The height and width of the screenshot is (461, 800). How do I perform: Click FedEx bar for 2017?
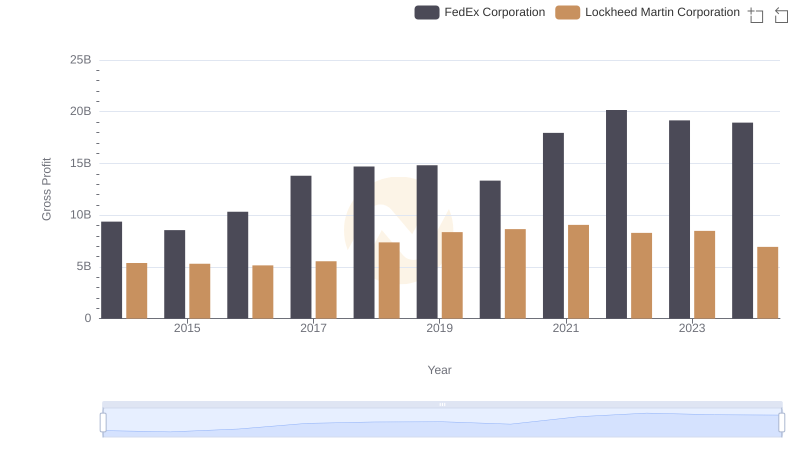[x=301, y=247]
